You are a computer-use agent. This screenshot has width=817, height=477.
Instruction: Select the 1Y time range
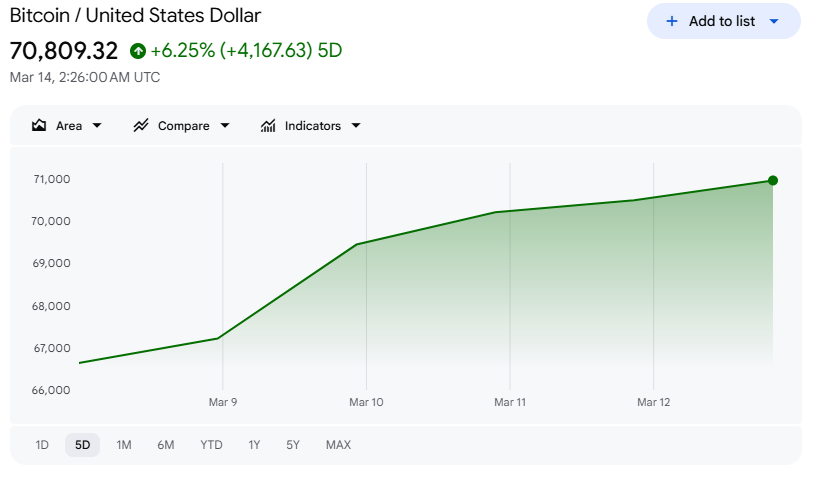point(254,445)
